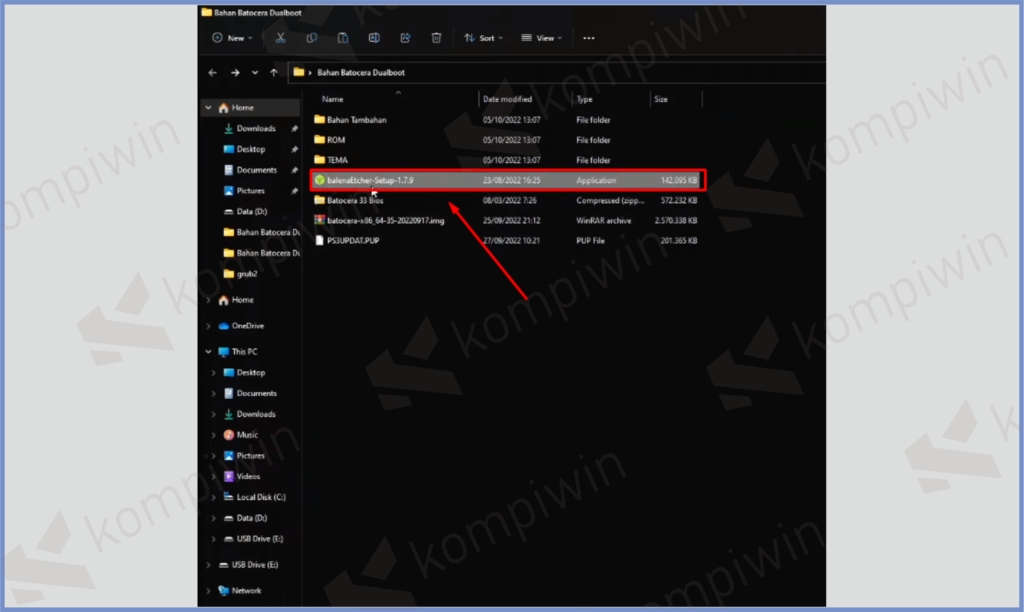1024x612 pixels.
Task: Open the View dropdown menu
Action: tap(541, 38)
